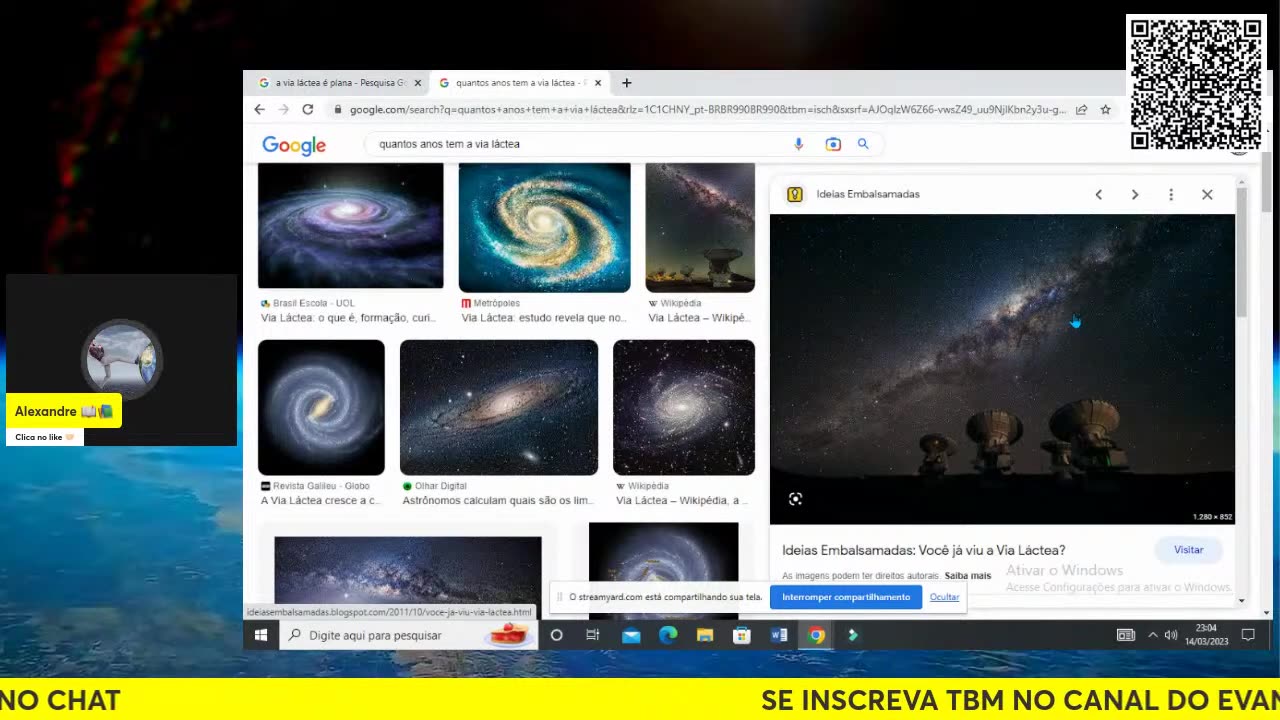
Task: Open 'Ideias Embalsamadas: Você já viu' title link
Action: 923,550
